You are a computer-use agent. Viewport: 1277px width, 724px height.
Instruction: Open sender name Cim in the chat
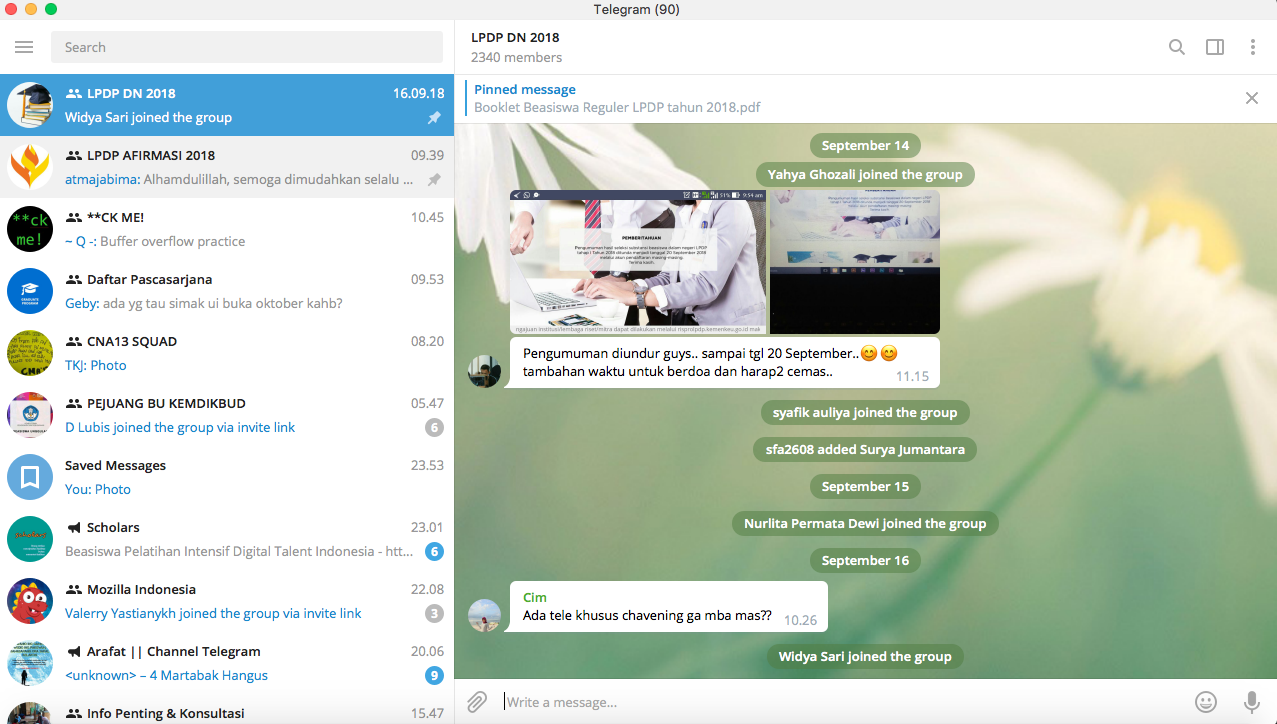click(535, 597)
